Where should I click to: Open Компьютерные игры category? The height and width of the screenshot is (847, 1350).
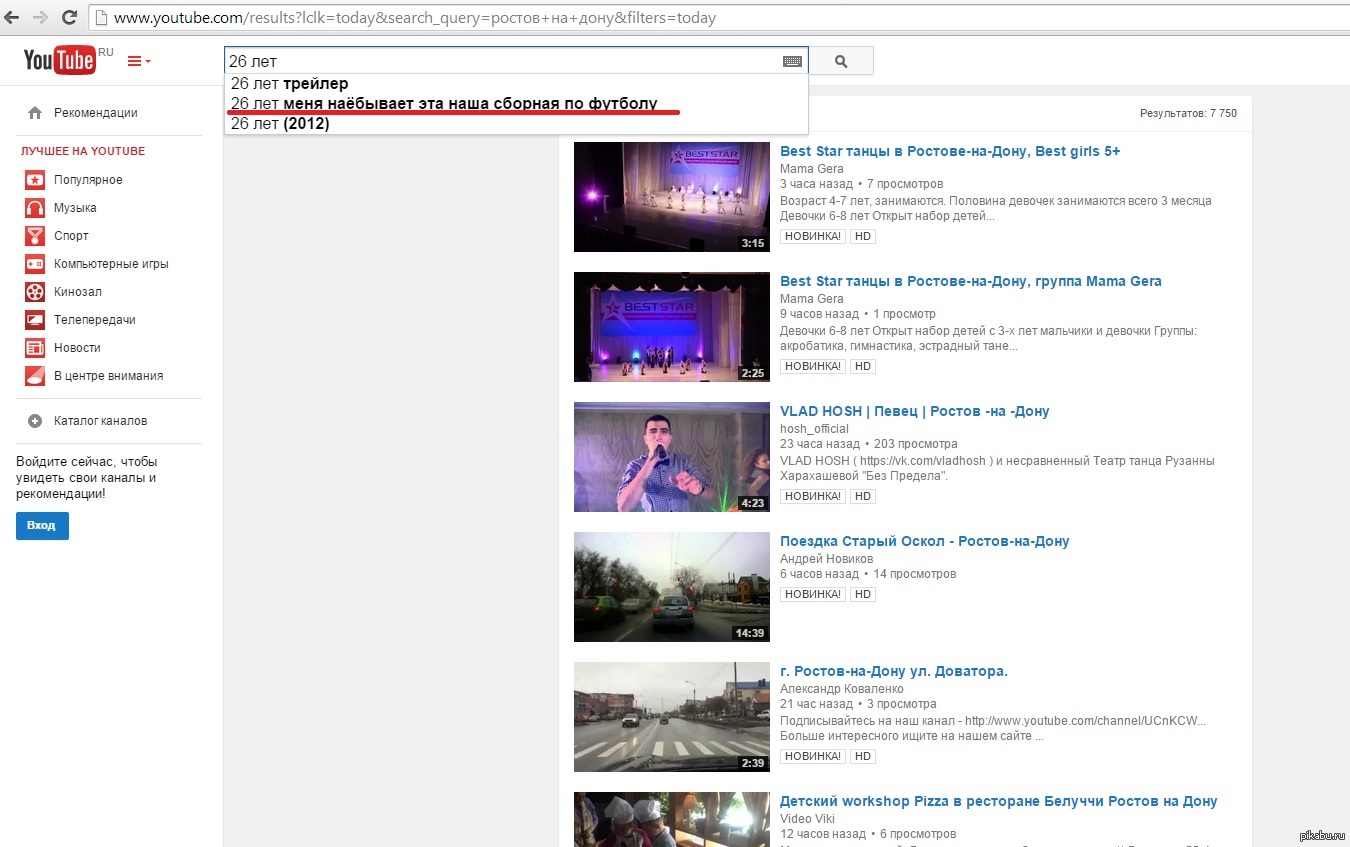point(111,264)
